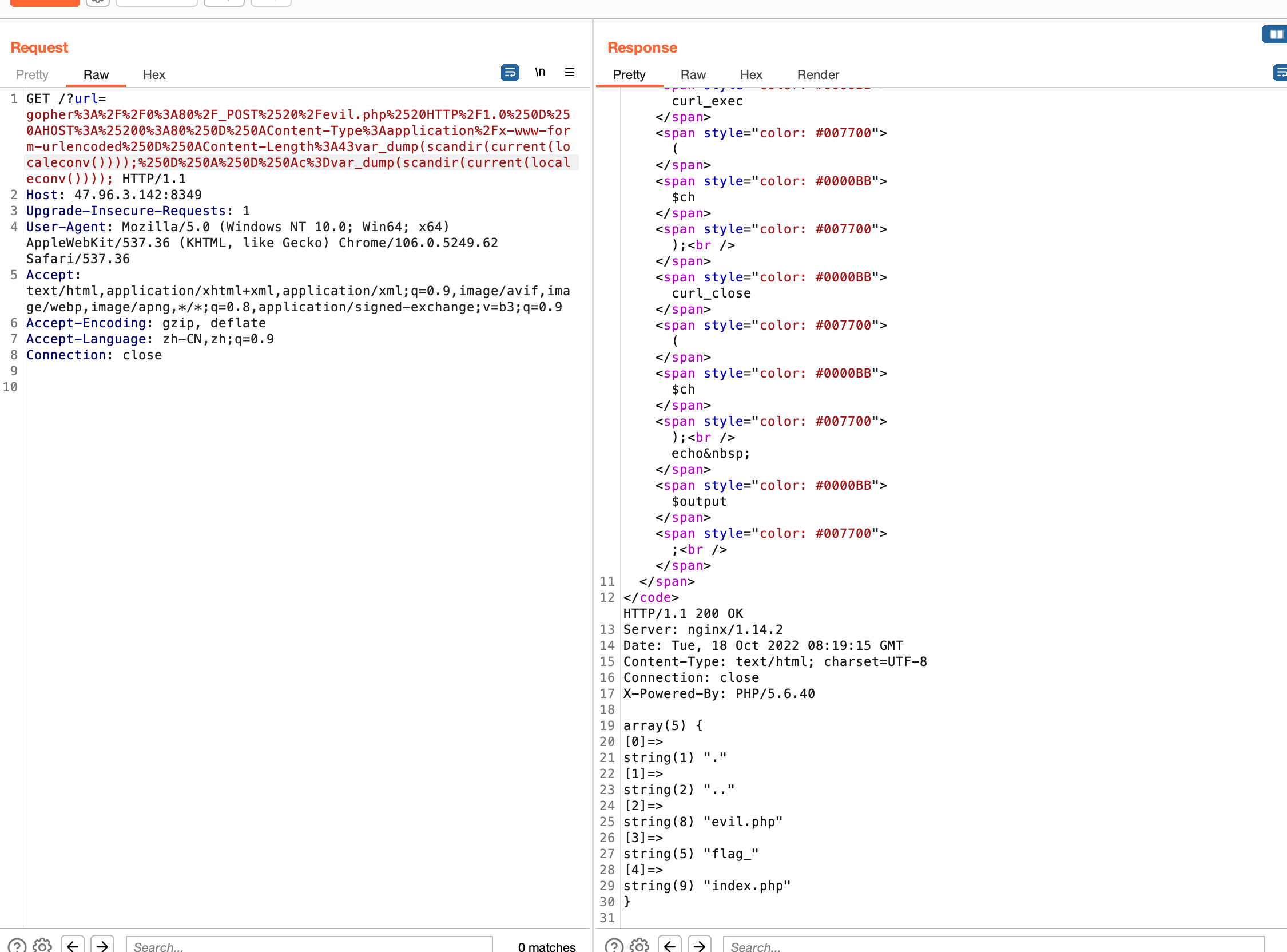This screenshot has width=1287, height=952.
Task: Open Request search settings gear
Action: click(x=42, y=946)
